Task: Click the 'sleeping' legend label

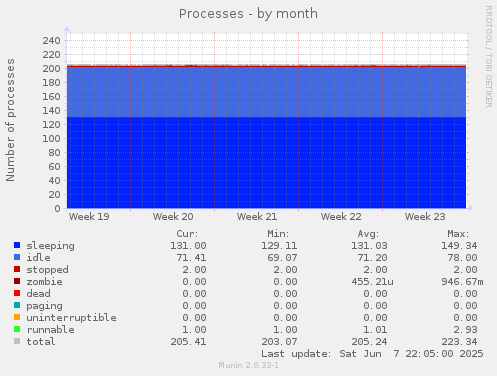Action: 50,246
